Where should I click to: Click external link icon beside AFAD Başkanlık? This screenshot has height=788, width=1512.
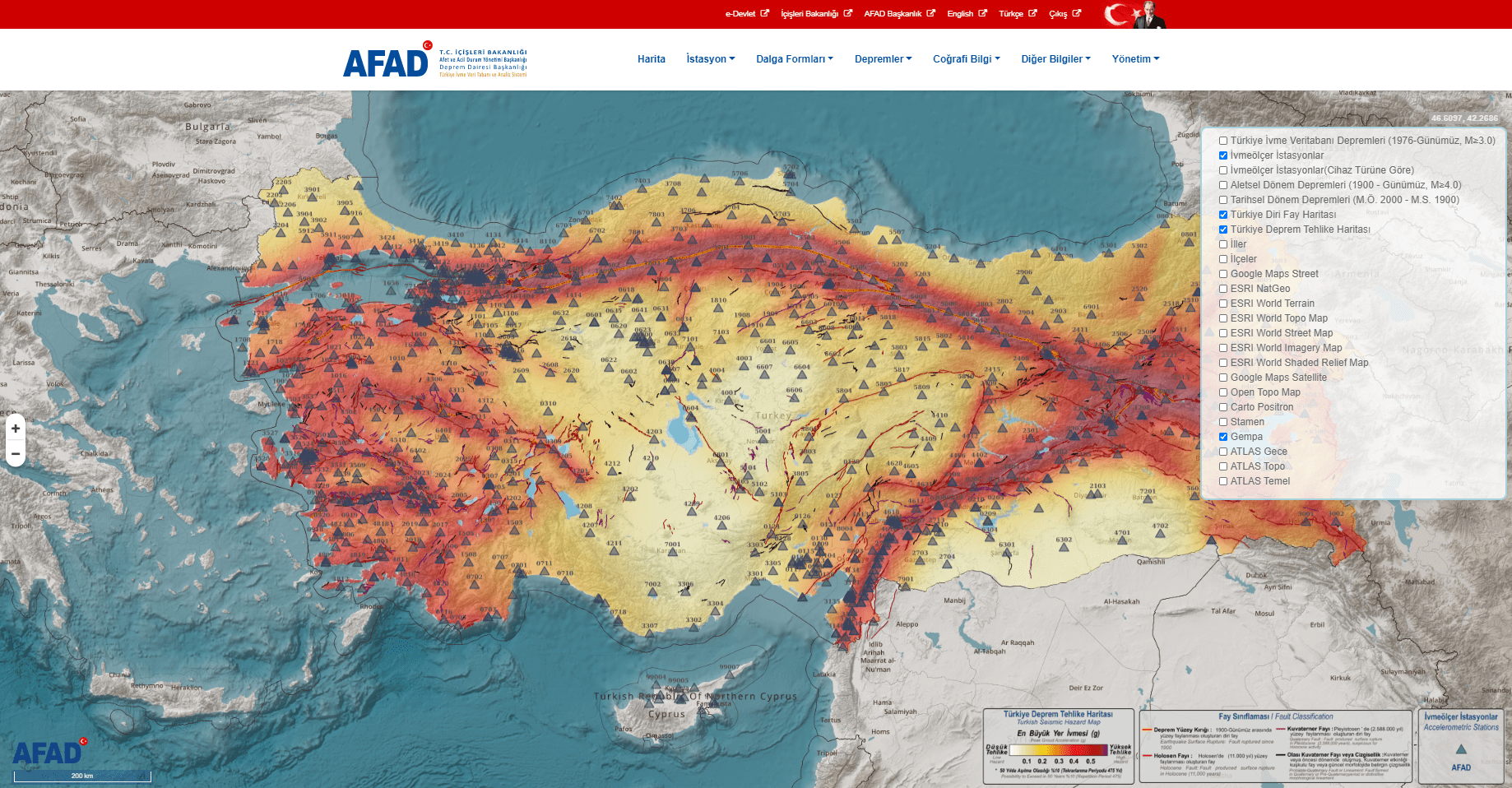pyautogui.click(x=931, y=13)
